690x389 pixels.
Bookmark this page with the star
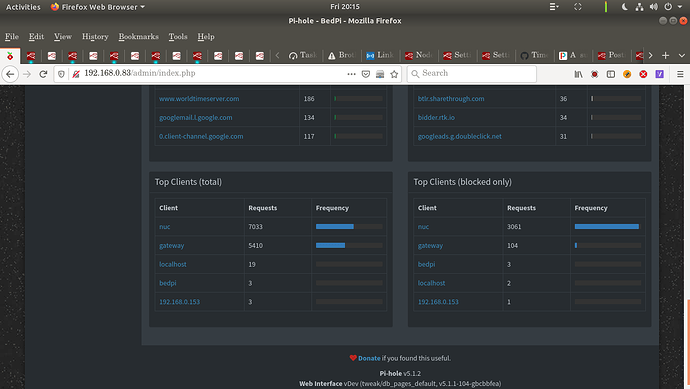(394, 74)
